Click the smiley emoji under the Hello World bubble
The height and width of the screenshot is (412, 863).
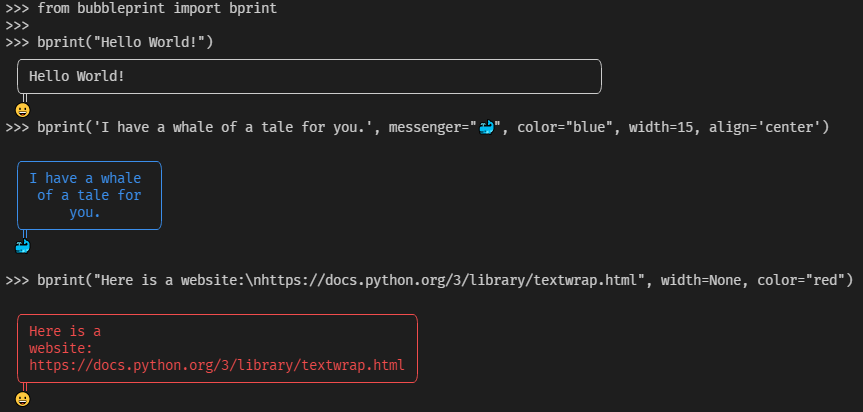click(x=23, y=110)
